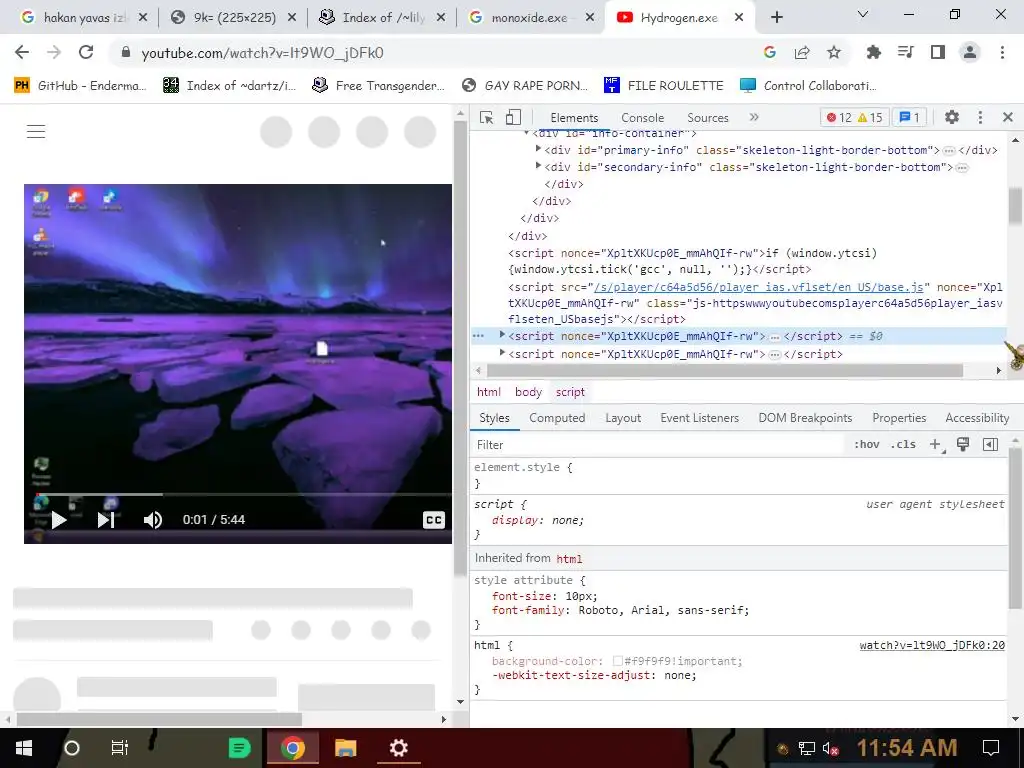Open a new browser tab
The width and height of the screenshot is (1024, 768).
776,18
